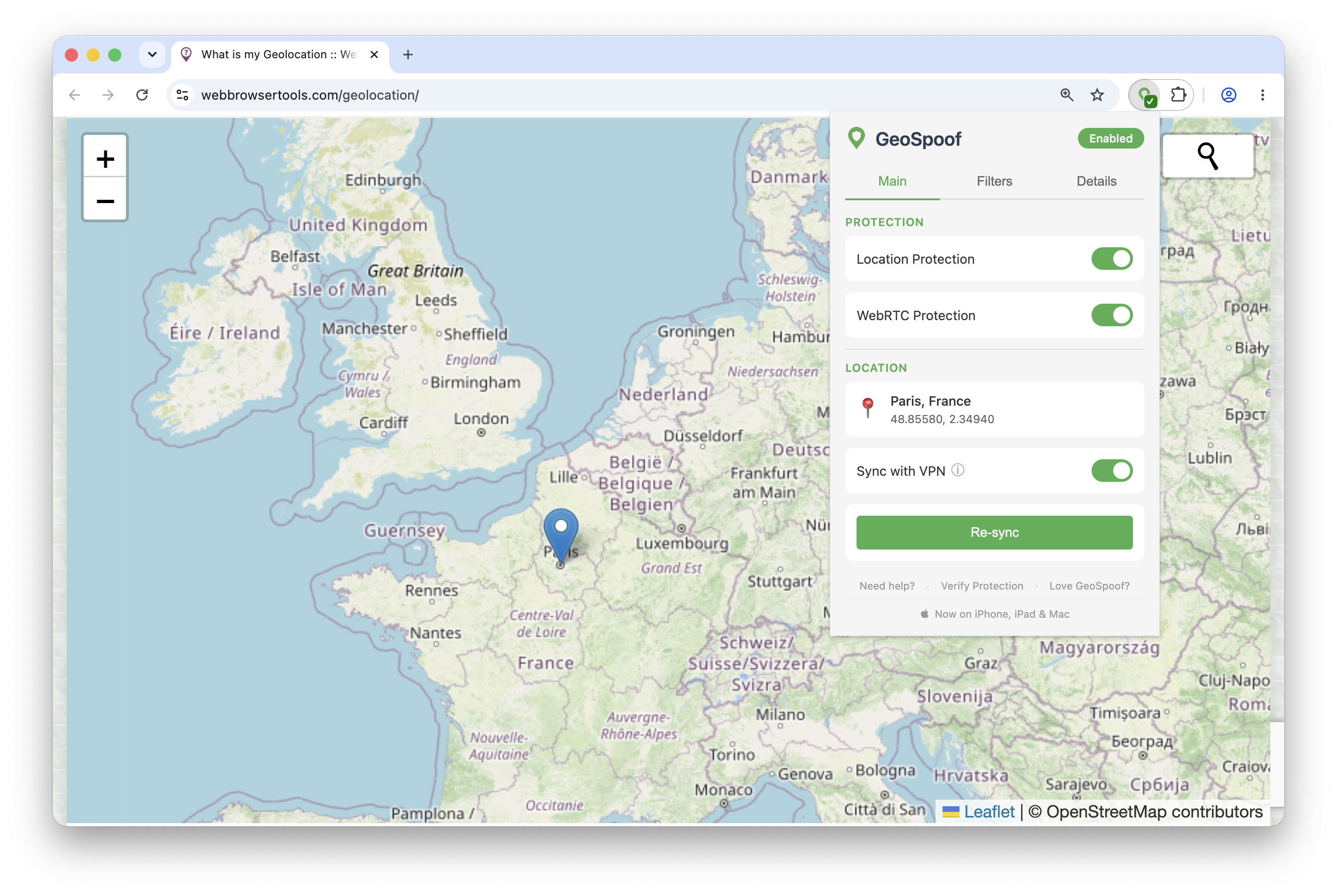Open the Love GeoSpoof? link
The height and width of the screenshot is (896, 1337).
coord(1089,586)
